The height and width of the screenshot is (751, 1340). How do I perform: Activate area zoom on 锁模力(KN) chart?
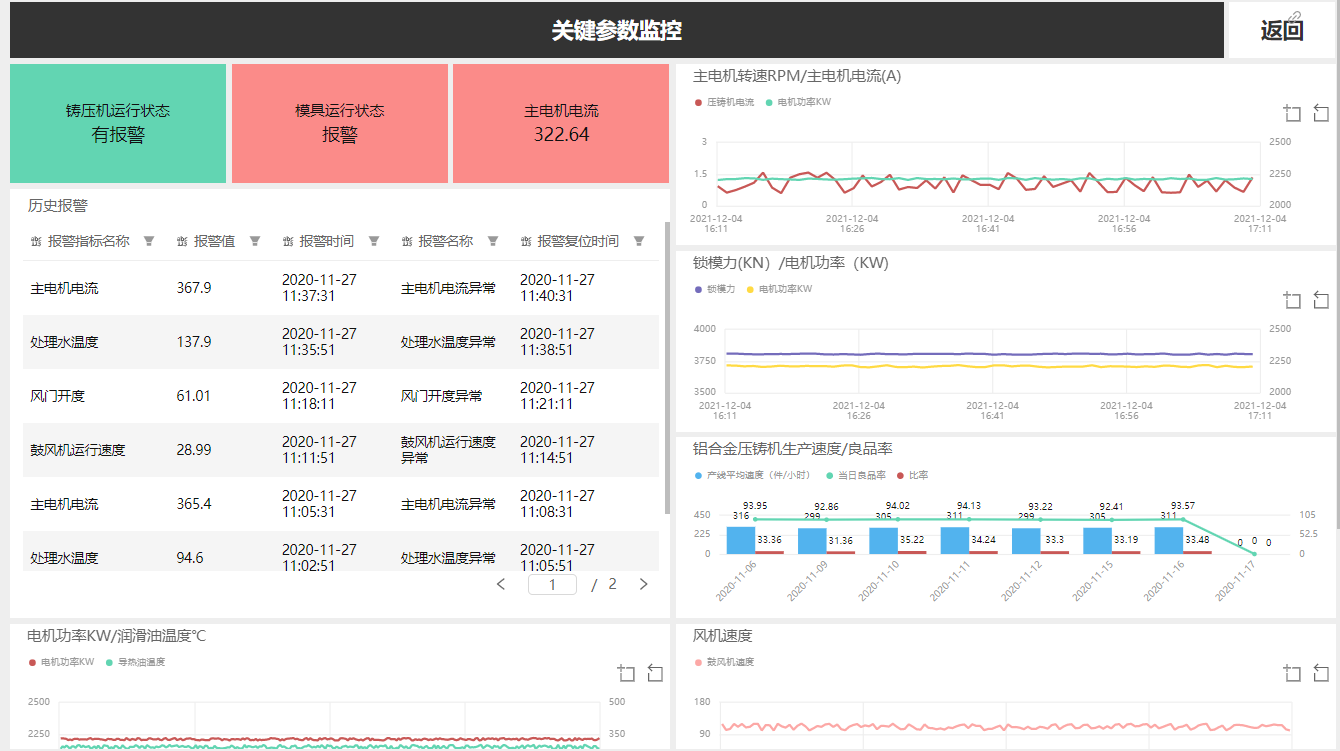(x=1292, y=300)
